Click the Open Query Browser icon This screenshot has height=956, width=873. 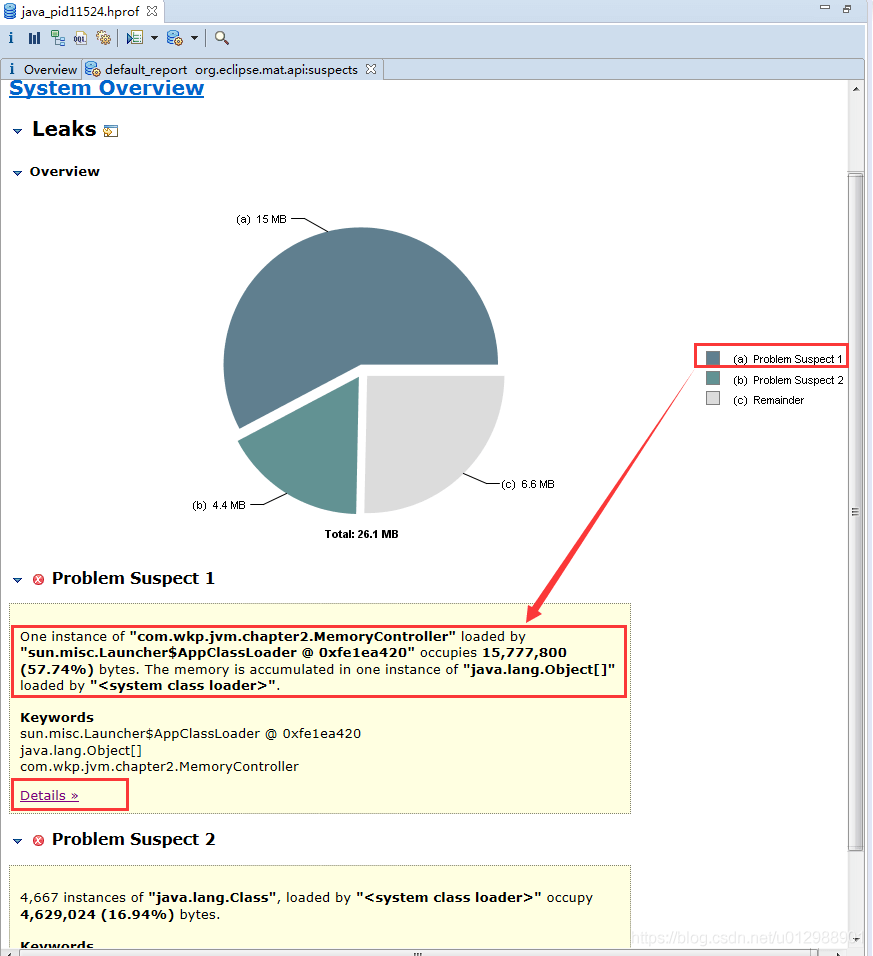[x=175, y=38]
